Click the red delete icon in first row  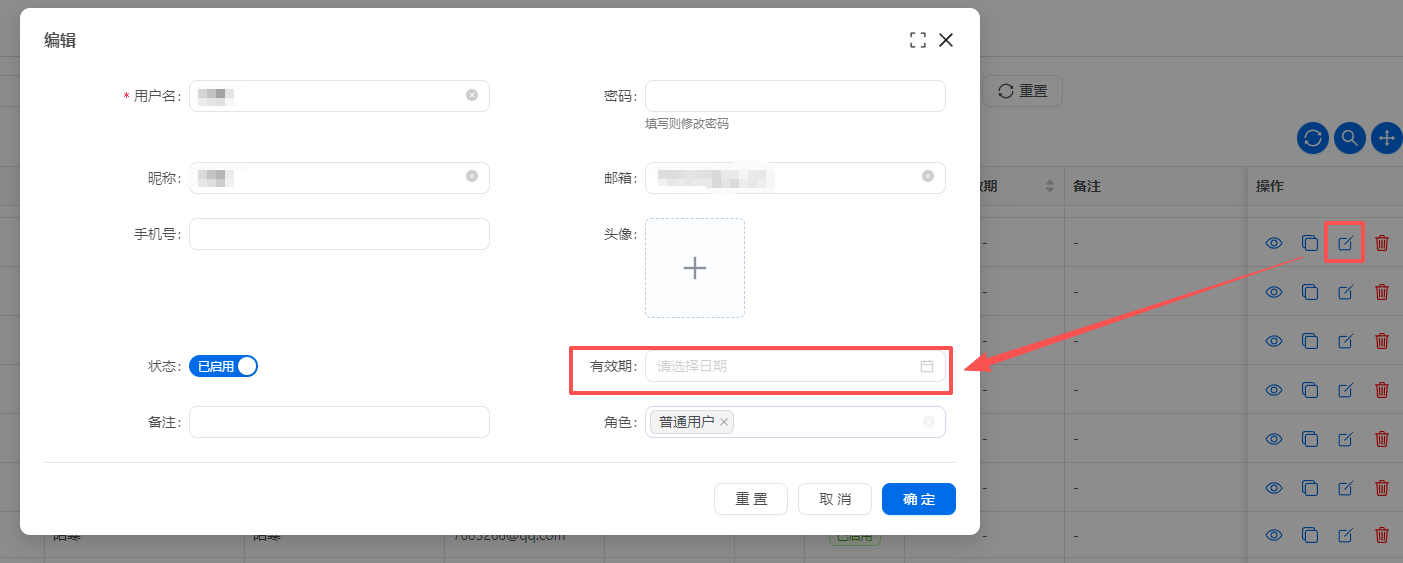[x=1382, y=243]
